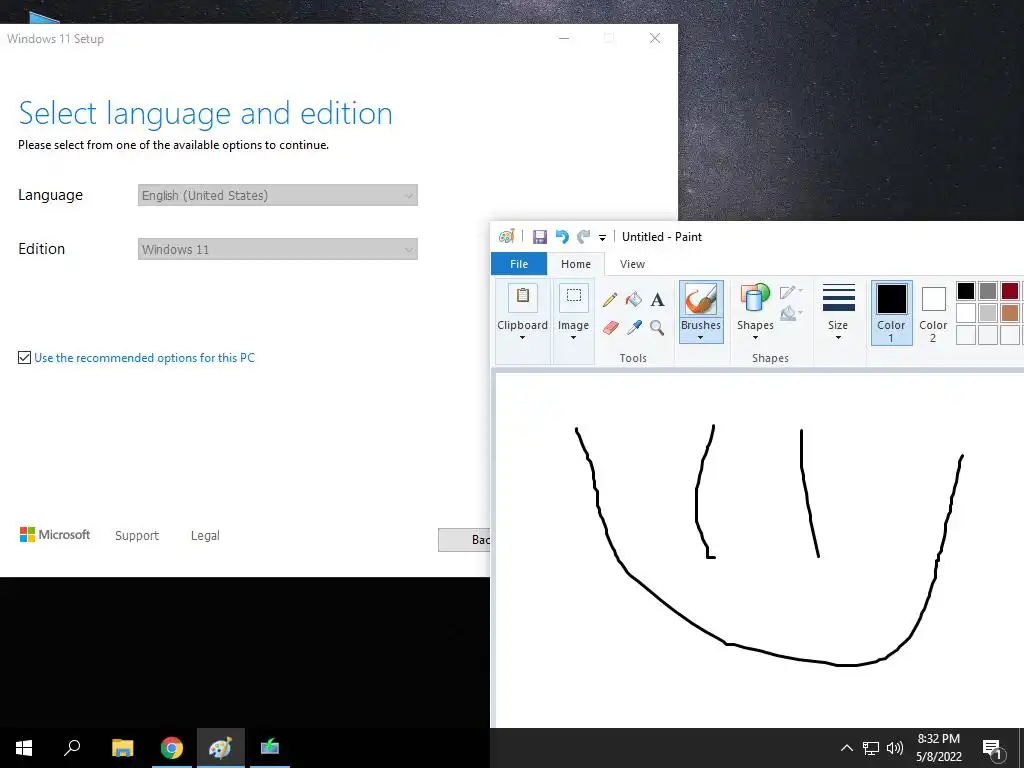Pick the brown palette swatch

[x=1010, y=313]
